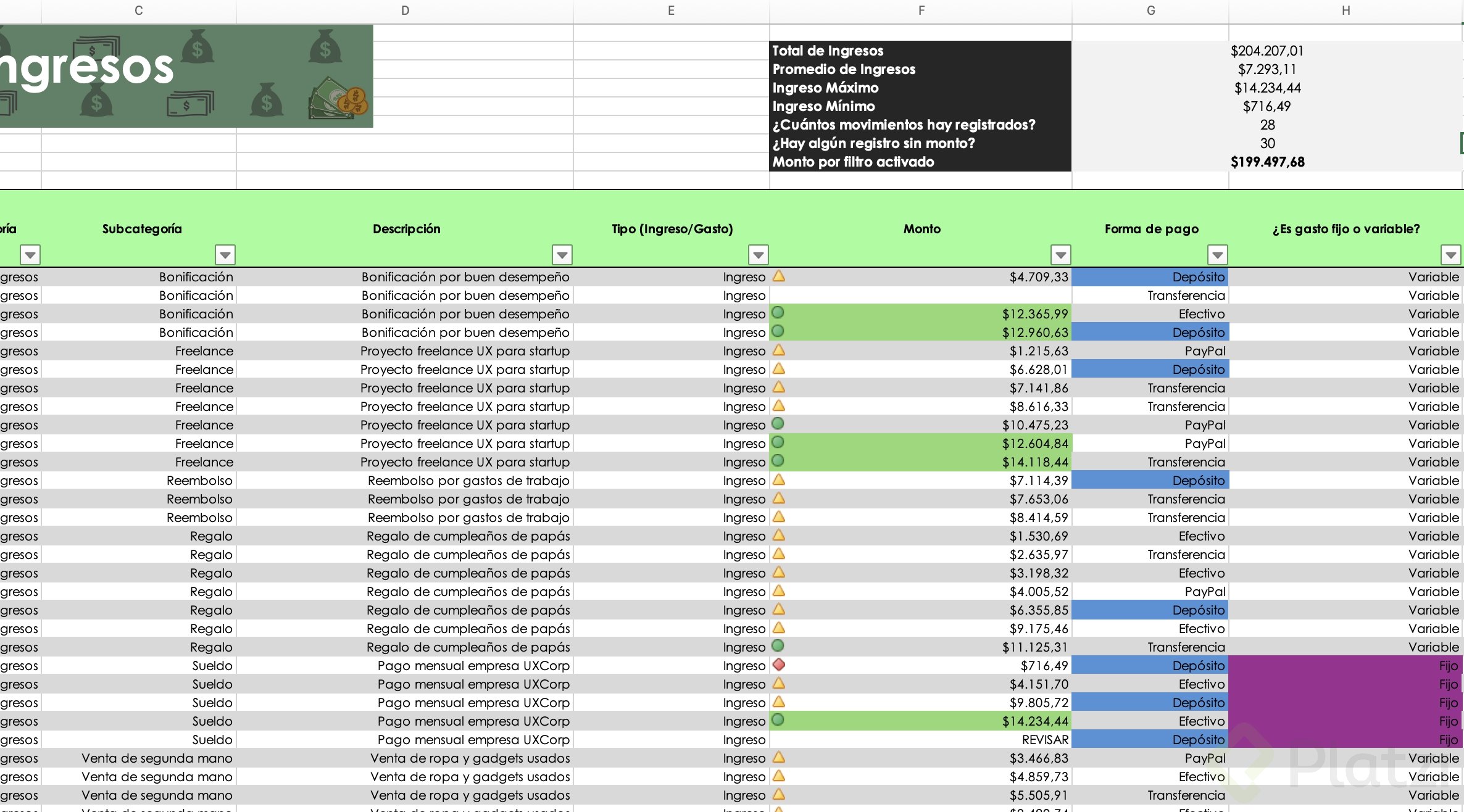1464x812 pixels.
Task: Click the yellow triangle icon beside $4.709,33
Action: [779, 276]
